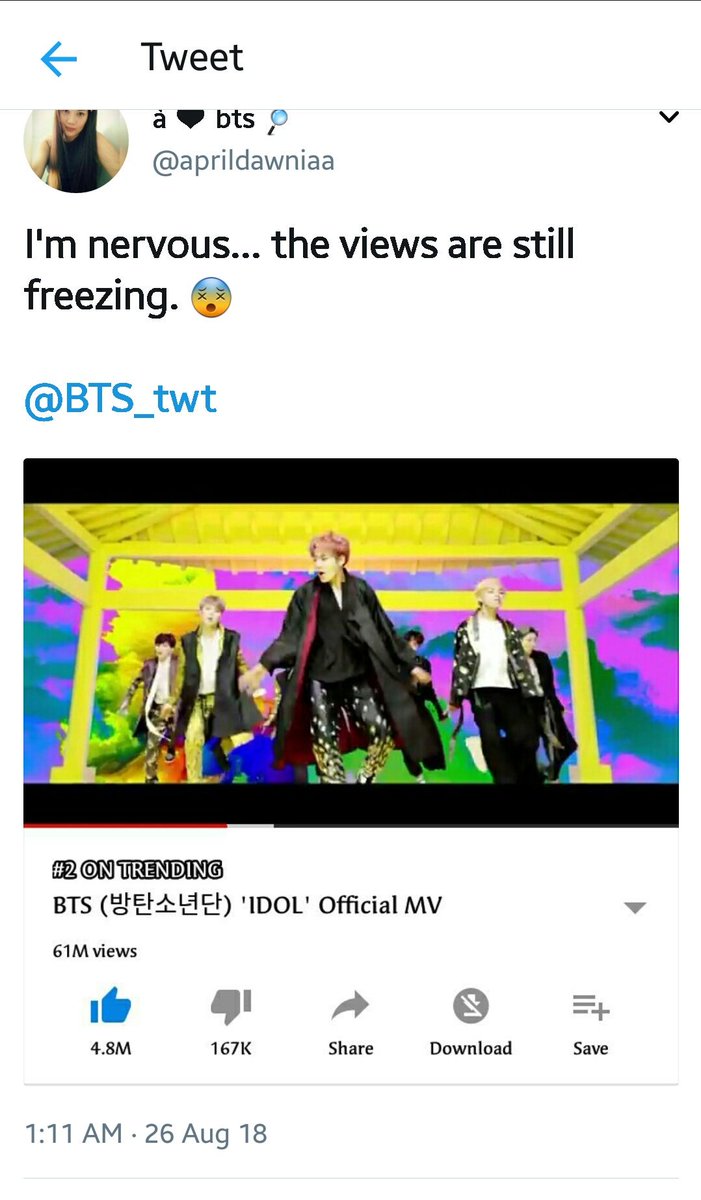This screenshot has height=1200, width=701.
Task: Expand the video description arrow
Action: tap(635, 908)
